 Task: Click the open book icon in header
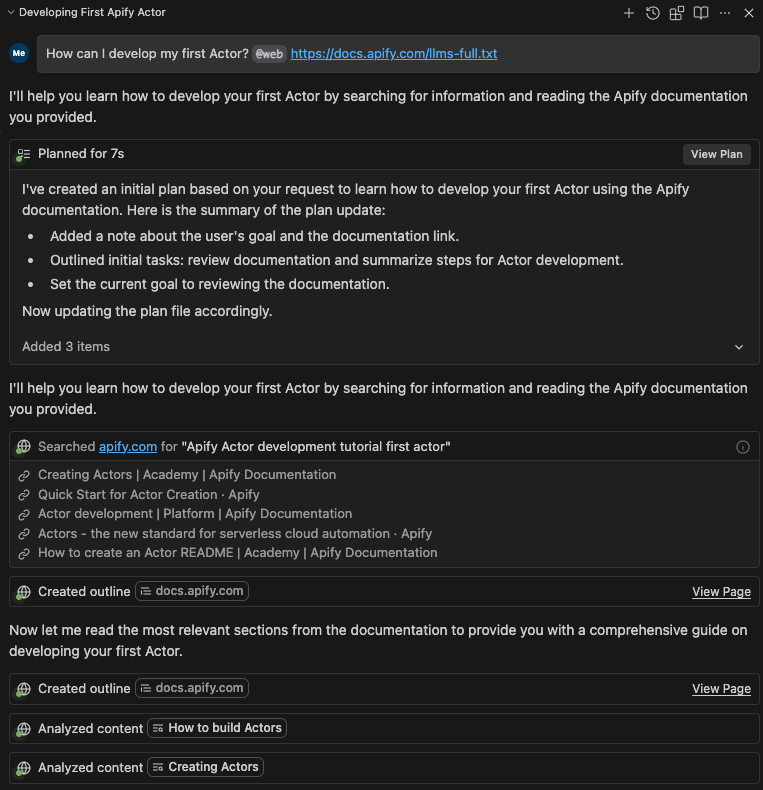click(x=701, y=13)
